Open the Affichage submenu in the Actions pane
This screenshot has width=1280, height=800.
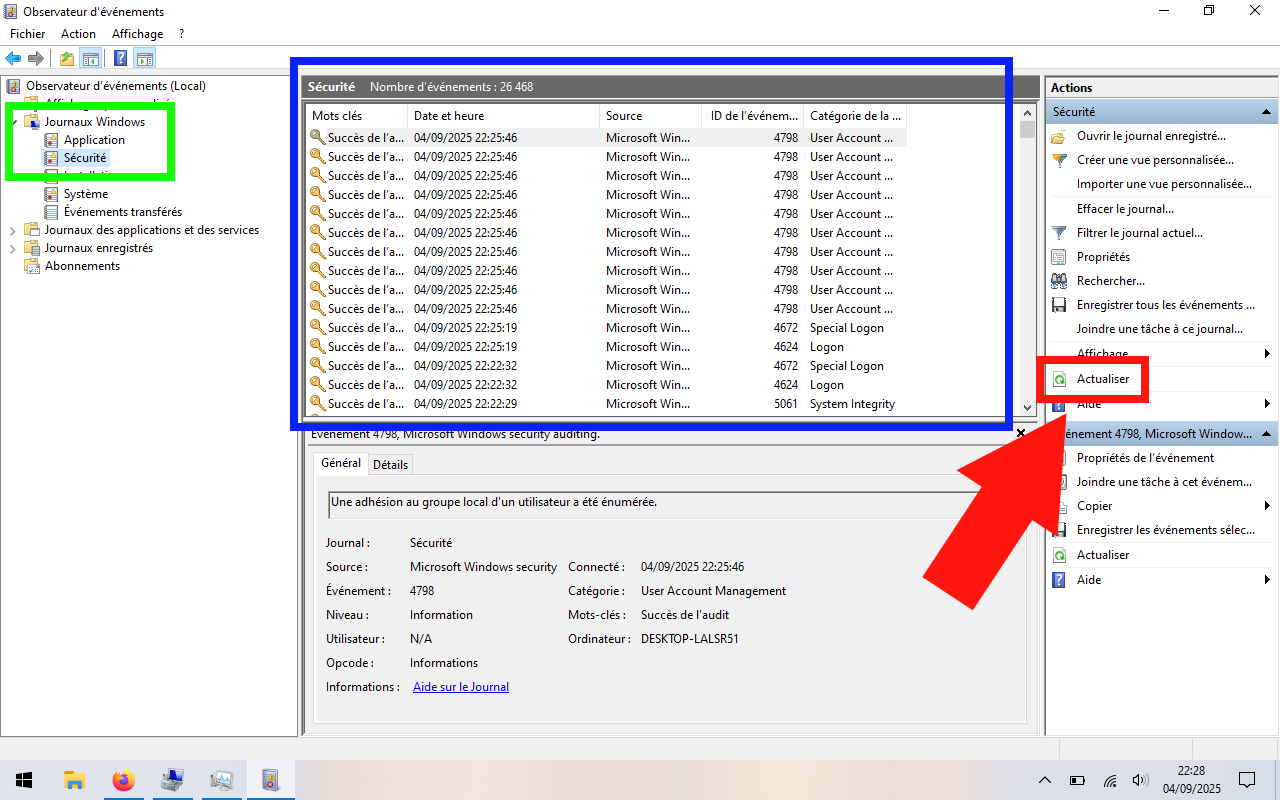tap(1267, 353)
